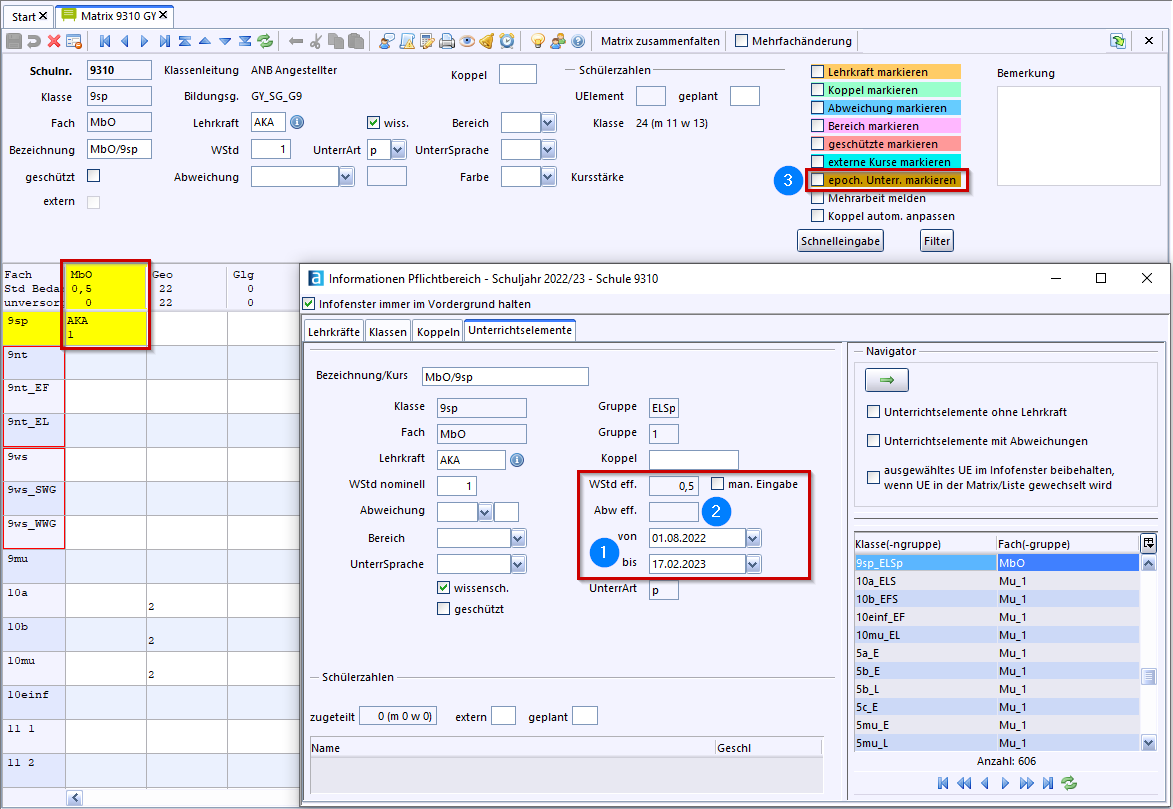
Task: Switch to the Lehrkräfte tab
Action: (334, 330)
